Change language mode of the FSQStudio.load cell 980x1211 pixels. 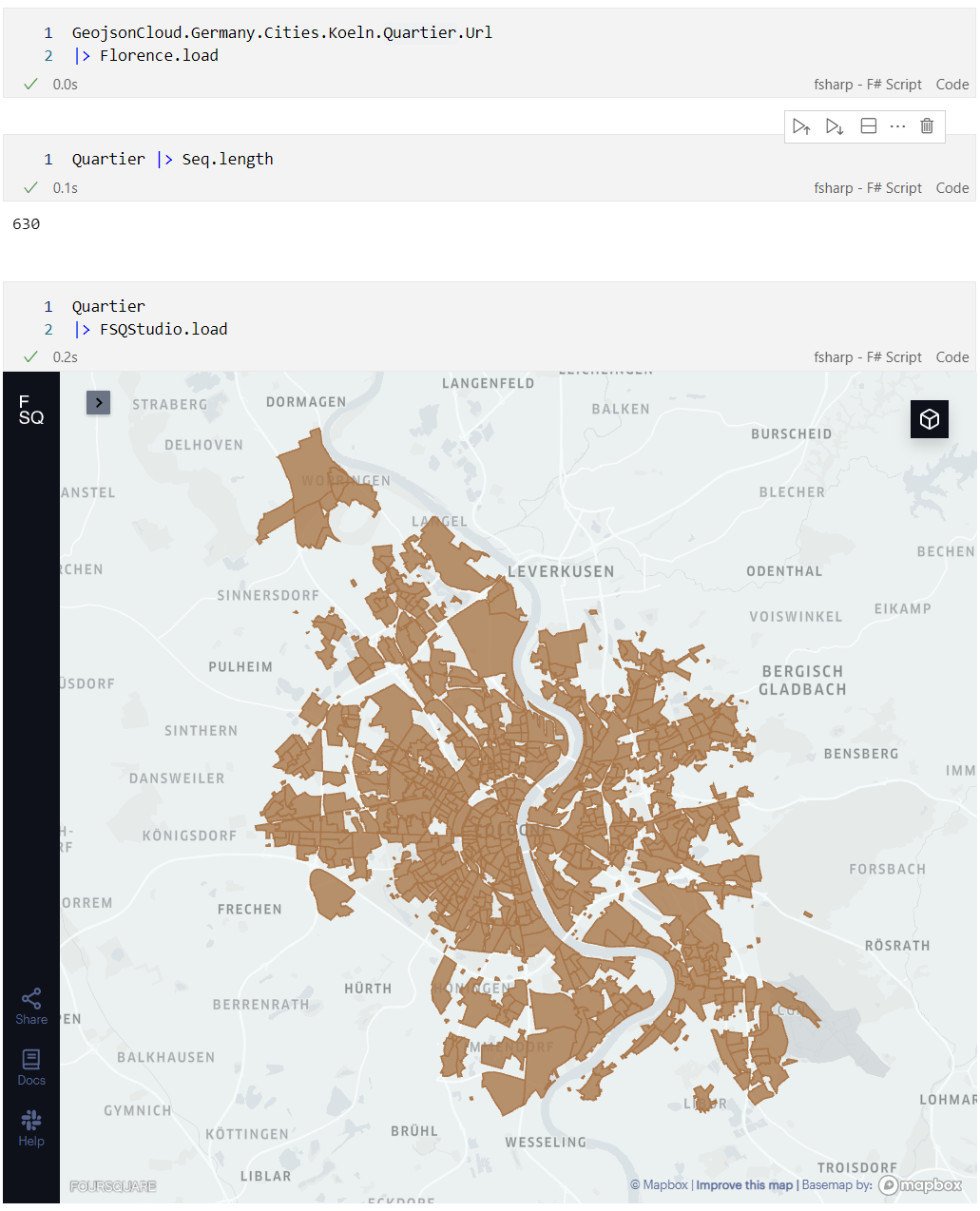pos(868,357)
